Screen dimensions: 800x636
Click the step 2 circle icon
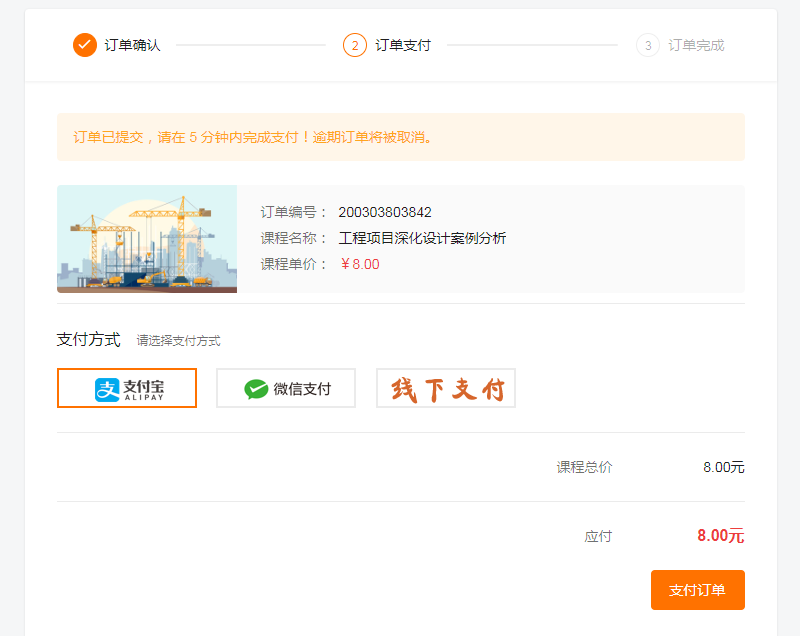pyautogui.click(x=355, y=45)
